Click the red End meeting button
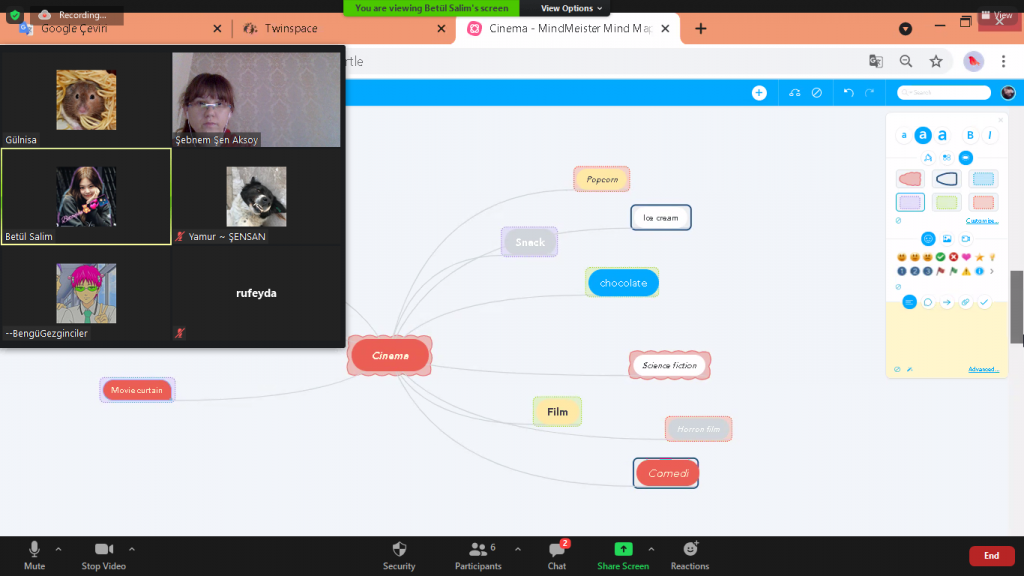 (991, 556)
